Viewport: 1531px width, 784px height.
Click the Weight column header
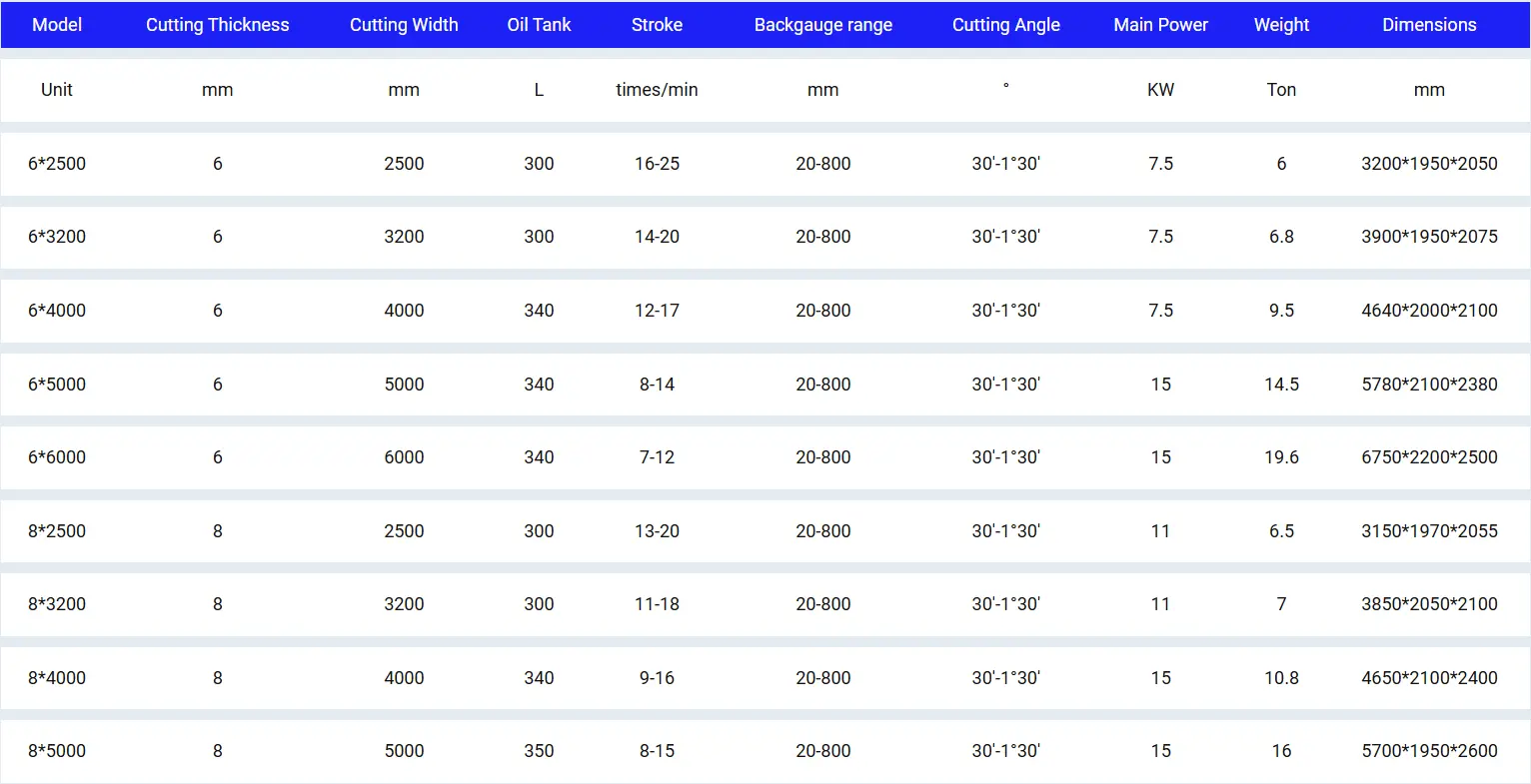pos(1281,25)
